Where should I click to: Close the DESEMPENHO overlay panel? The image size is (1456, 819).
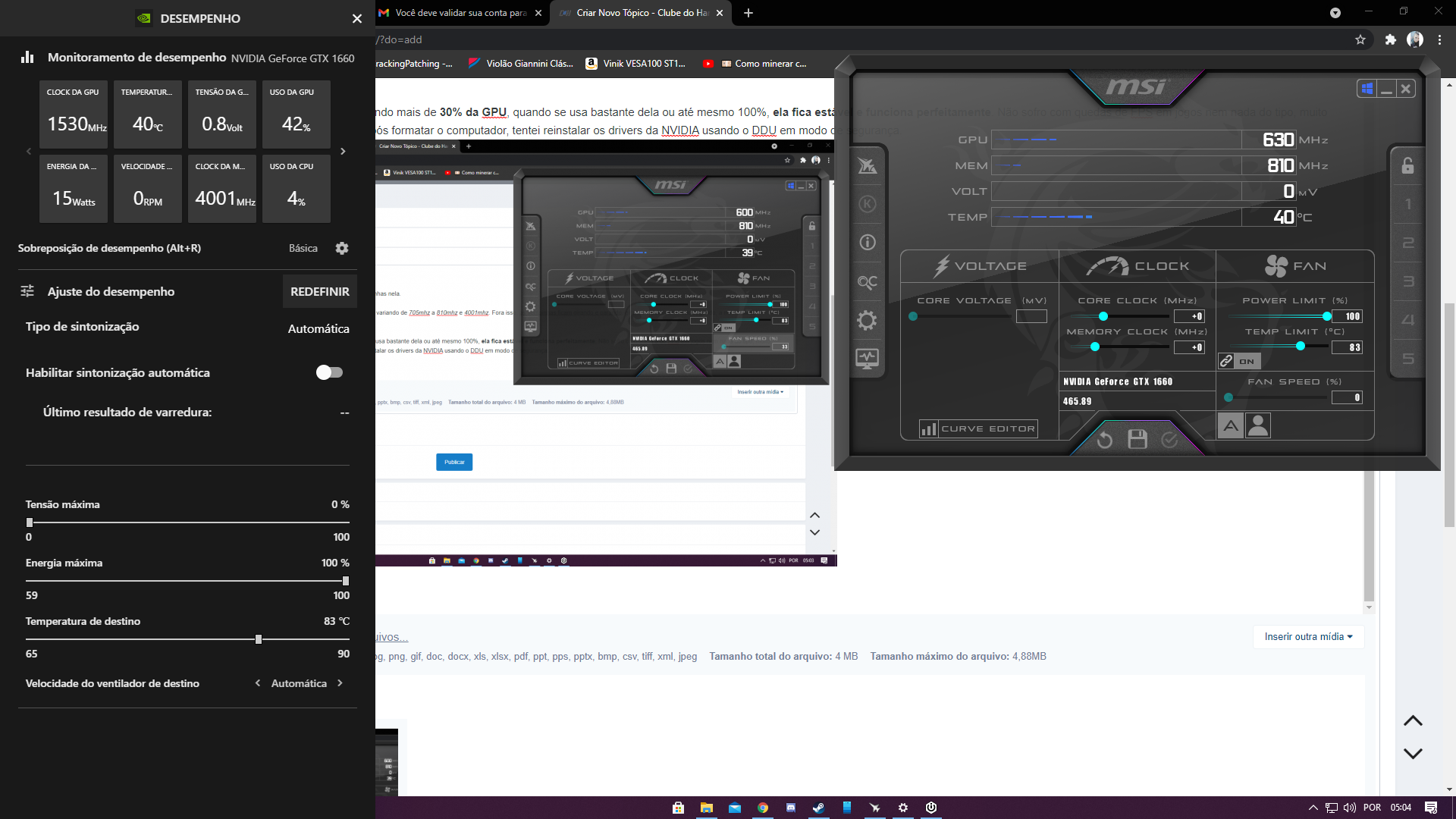(357, 18)
